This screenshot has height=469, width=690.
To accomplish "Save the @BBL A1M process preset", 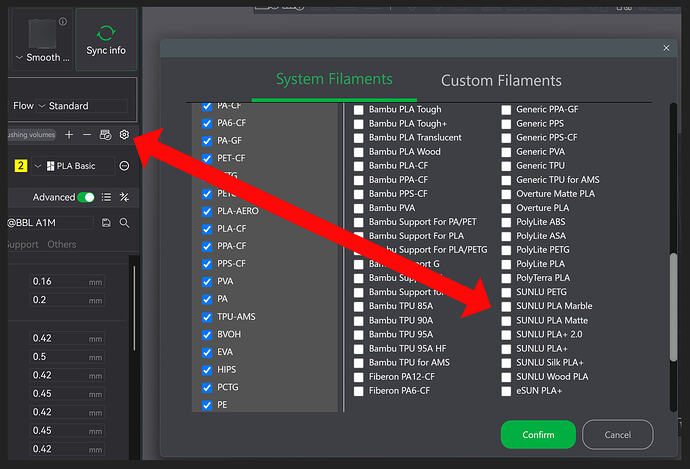I will [106, 223].
